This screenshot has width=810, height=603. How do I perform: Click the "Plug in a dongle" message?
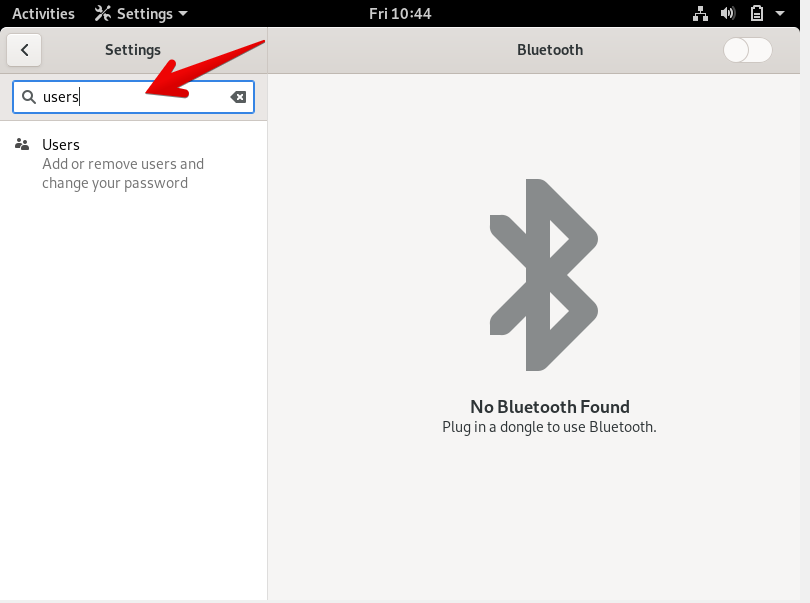pos(549,427)
